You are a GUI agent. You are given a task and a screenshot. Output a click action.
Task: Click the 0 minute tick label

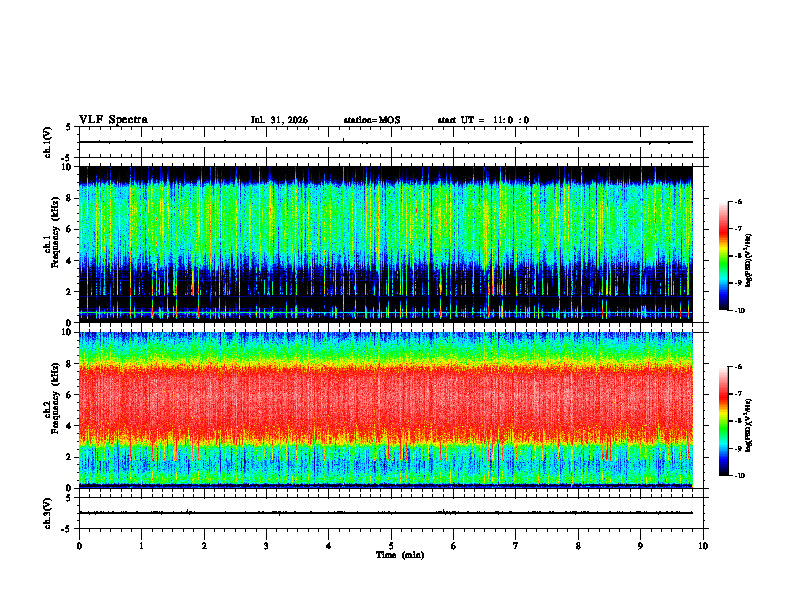79,546
